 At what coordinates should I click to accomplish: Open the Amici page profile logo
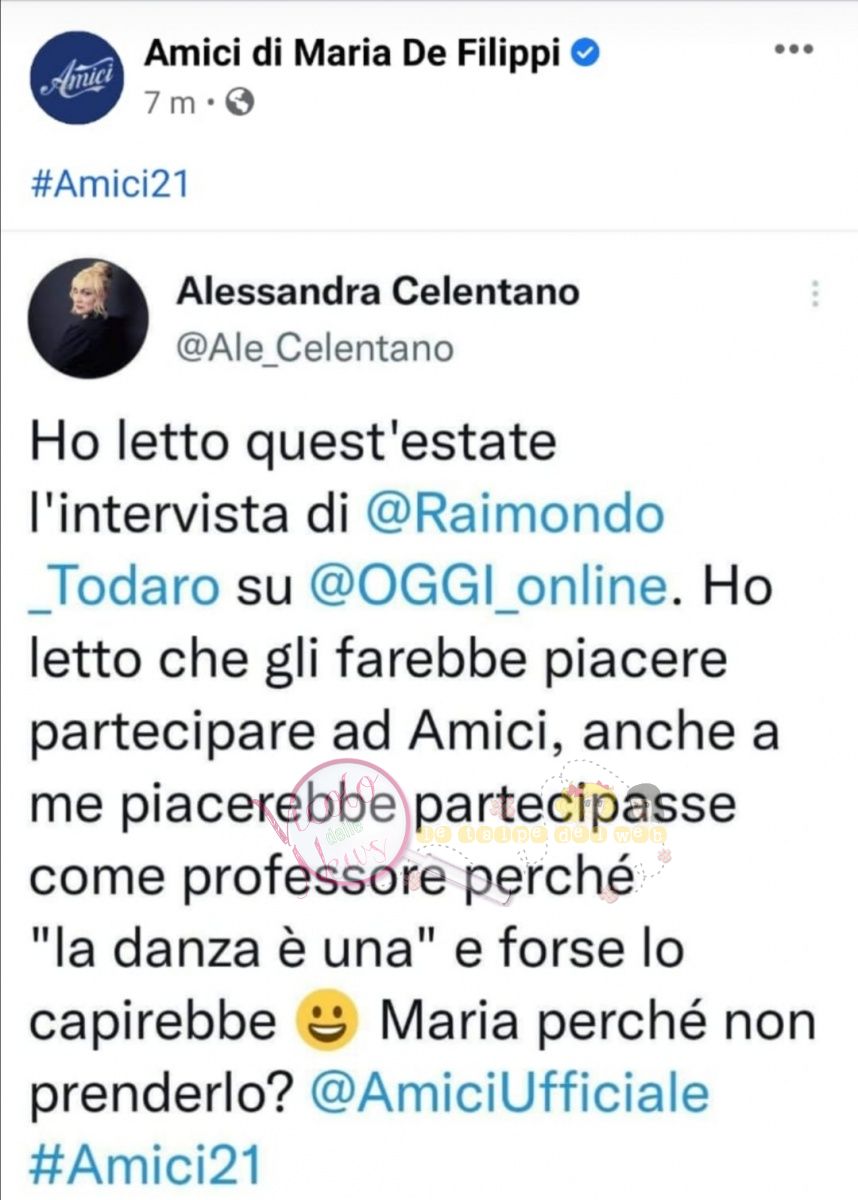77,77
